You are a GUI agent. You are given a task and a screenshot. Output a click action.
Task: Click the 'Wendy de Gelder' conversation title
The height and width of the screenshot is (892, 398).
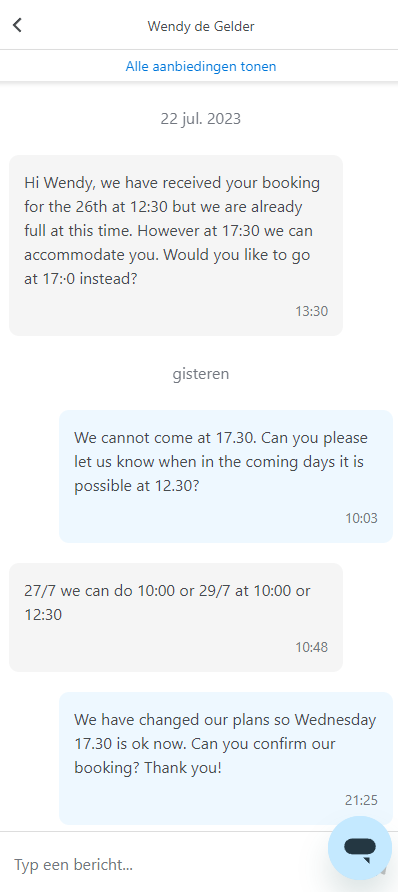201,26
